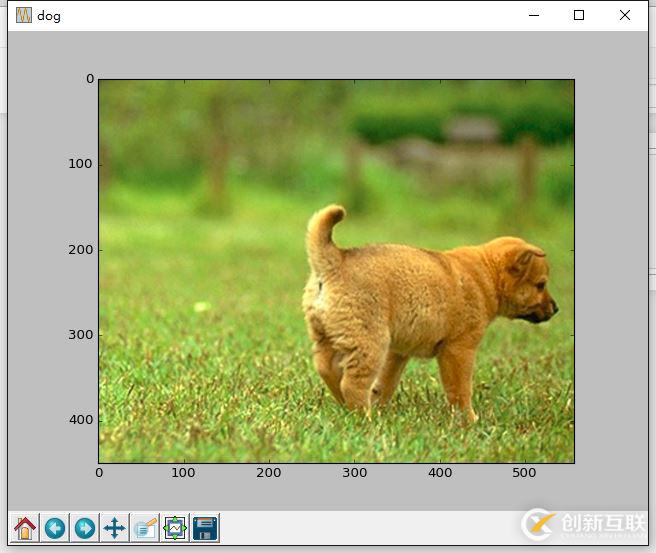Click the "dog" window title text

(49, 16)
